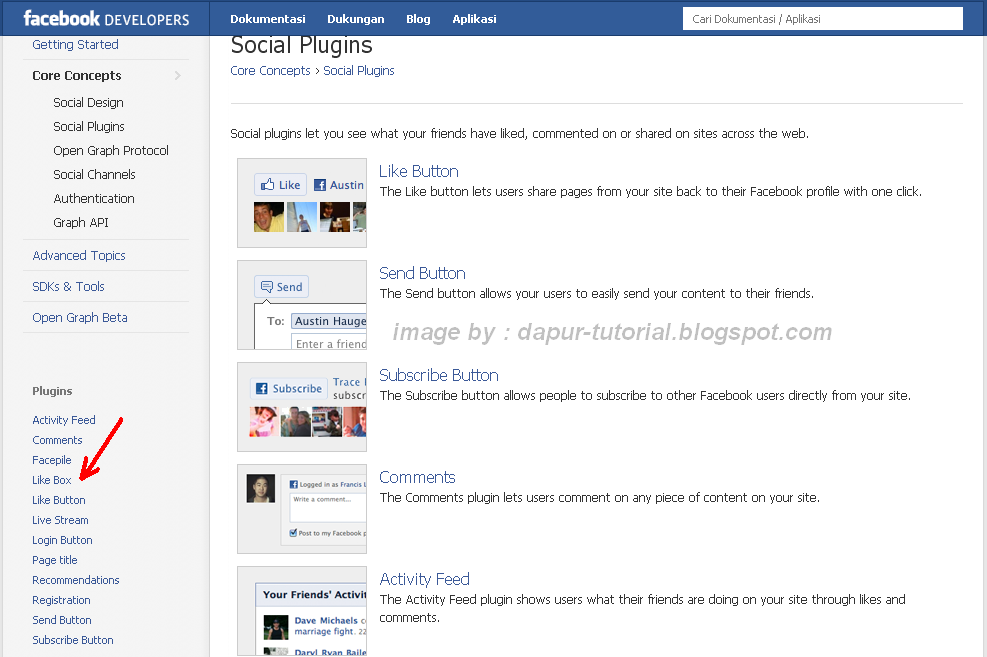
Task: Click Core Concepts breadcrumb link
Action: tap(270, 70)
